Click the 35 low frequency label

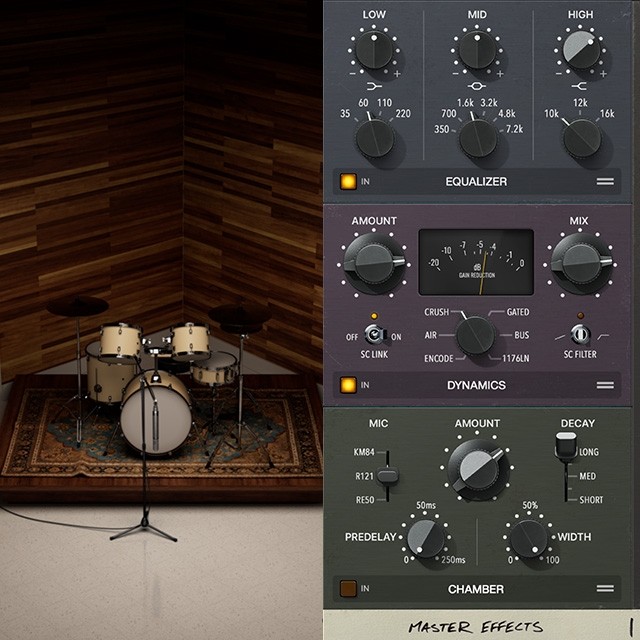coord(345,114)
